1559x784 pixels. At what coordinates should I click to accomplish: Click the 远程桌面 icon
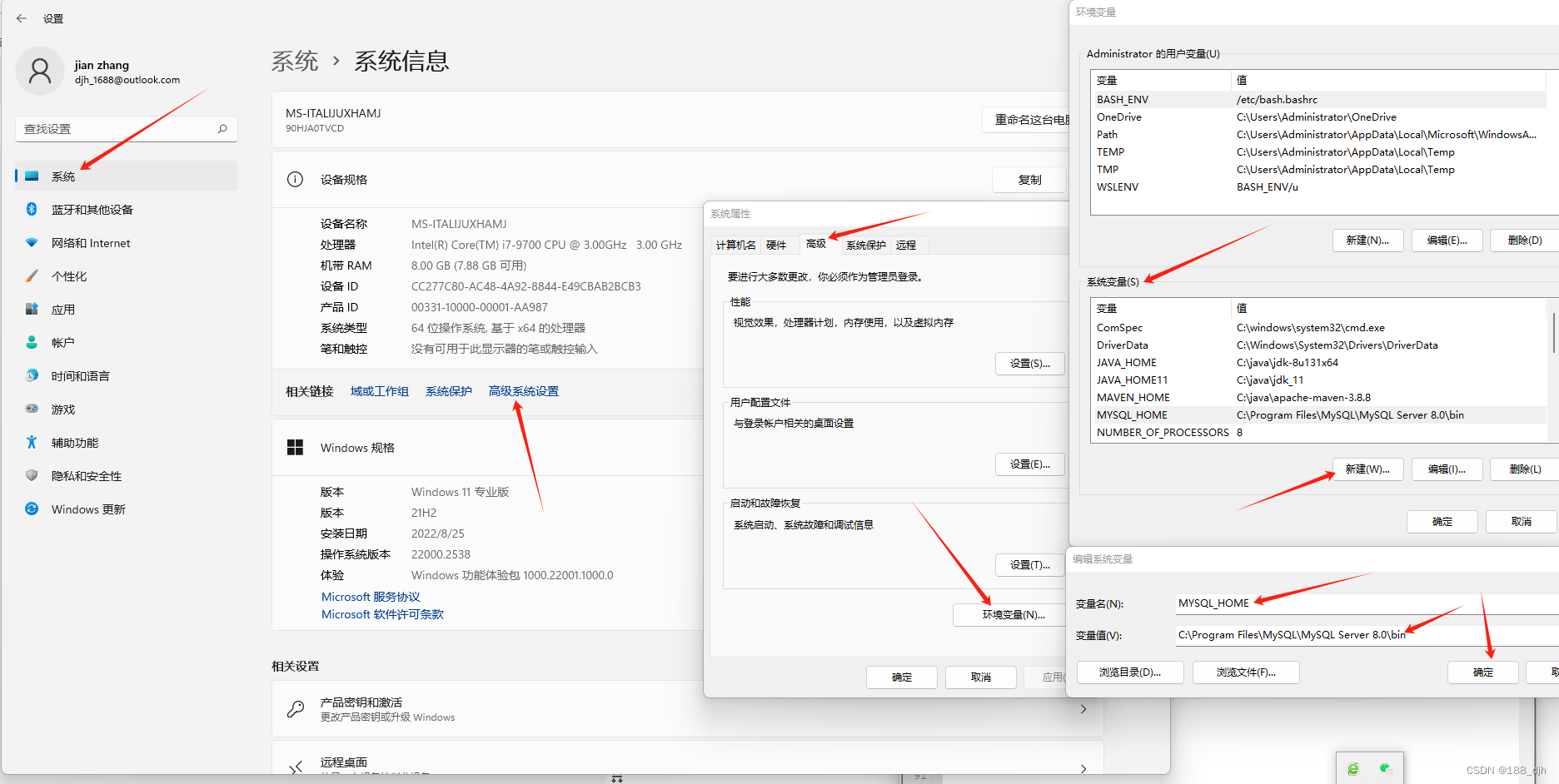pos(296,767)
